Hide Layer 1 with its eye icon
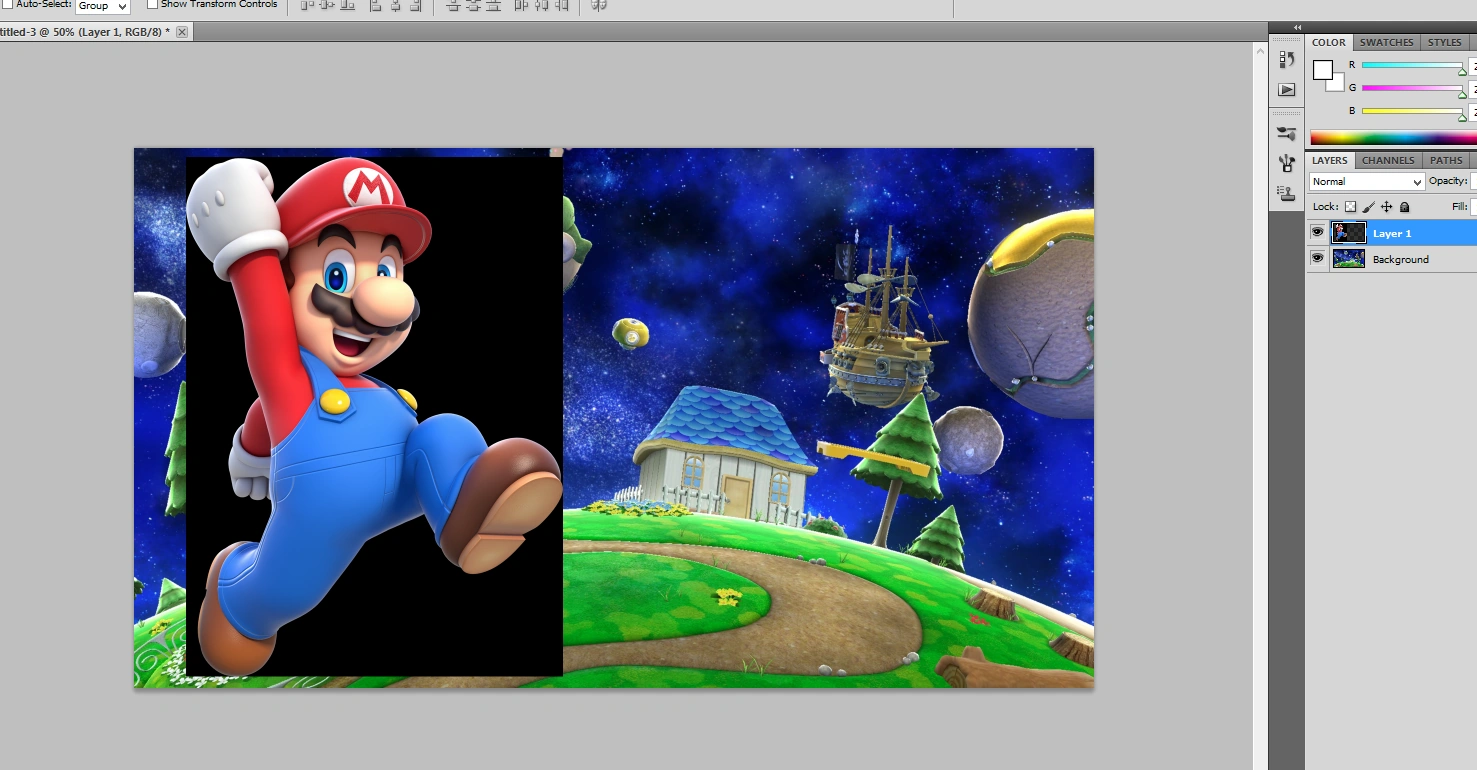 coord(1317,233)
